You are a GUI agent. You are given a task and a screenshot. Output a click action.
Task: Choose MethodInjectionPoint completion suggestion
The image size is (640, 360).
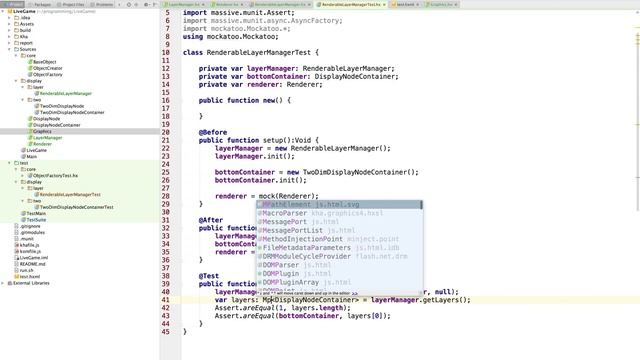click(340, 239)
